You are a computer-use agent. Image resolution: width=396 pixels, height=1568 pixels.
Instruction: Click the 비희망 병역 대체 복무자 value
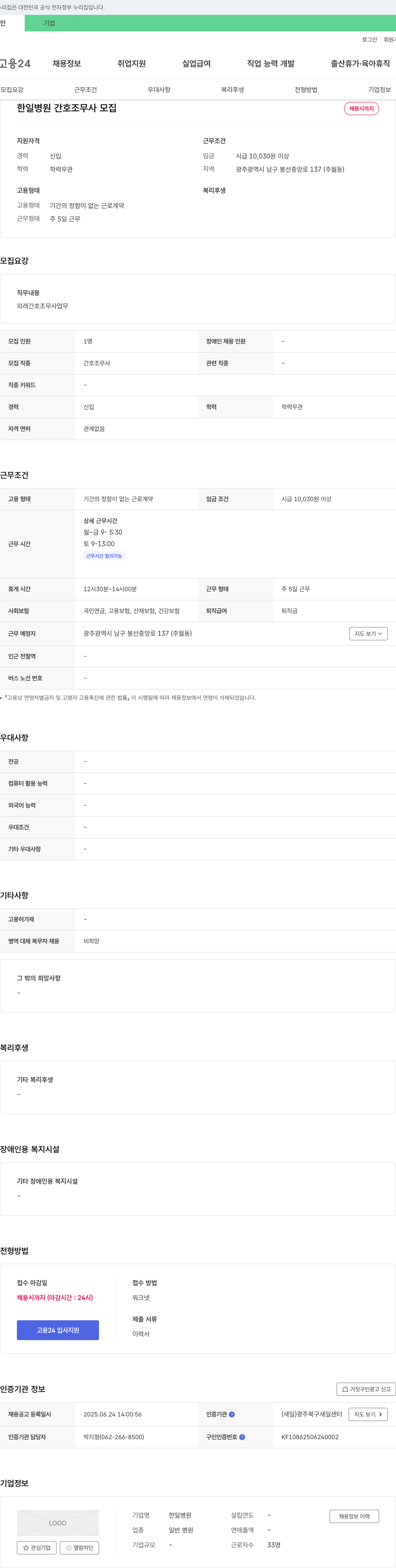[91, 941]
